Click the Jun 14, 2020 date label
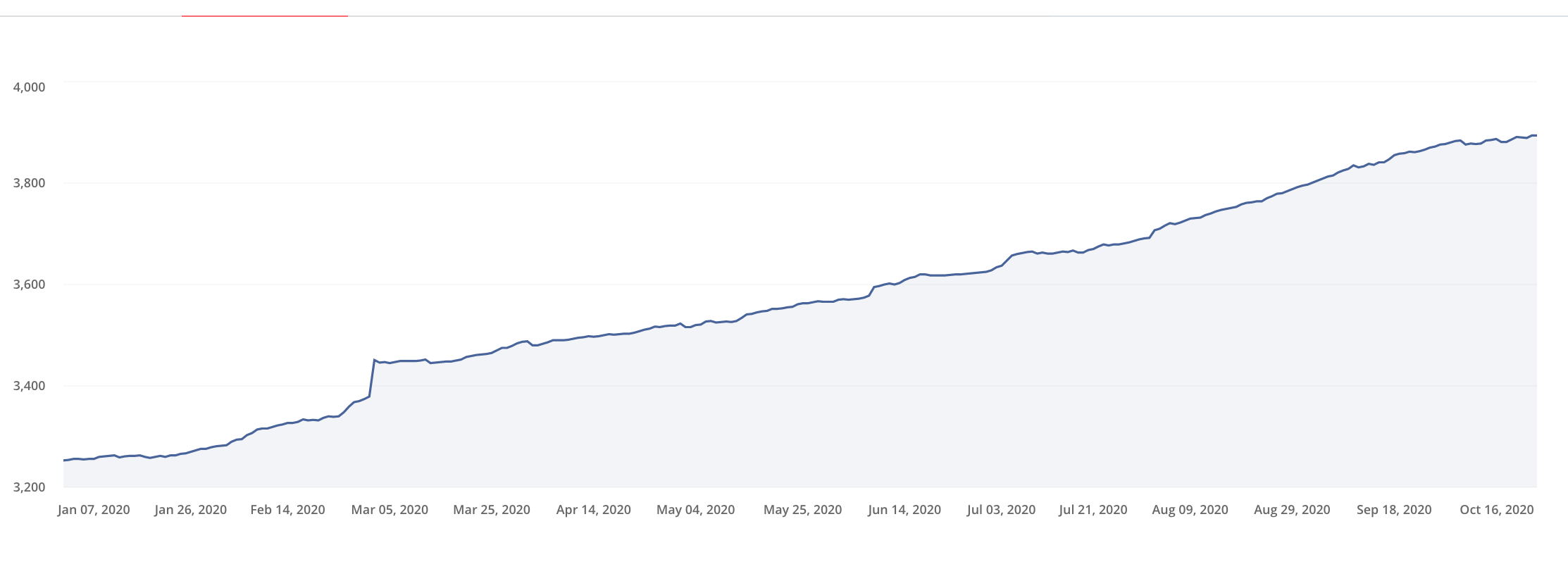 904,510
